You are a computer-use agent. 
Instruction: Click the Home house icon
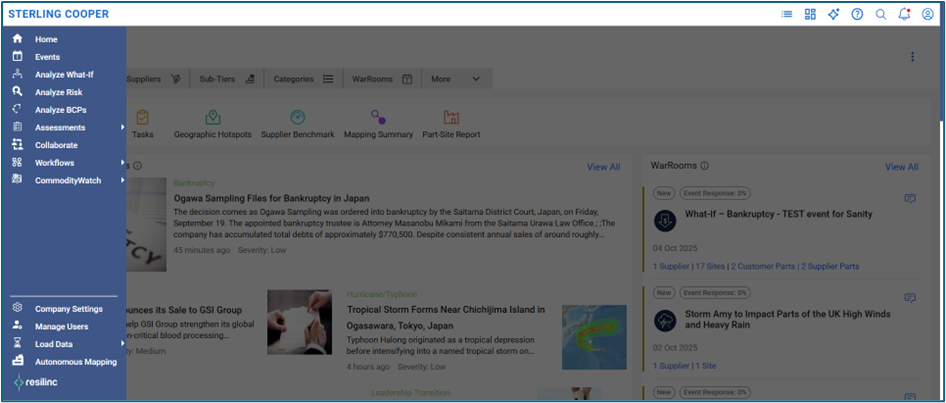pyautogui.click(x=17, y=39)
